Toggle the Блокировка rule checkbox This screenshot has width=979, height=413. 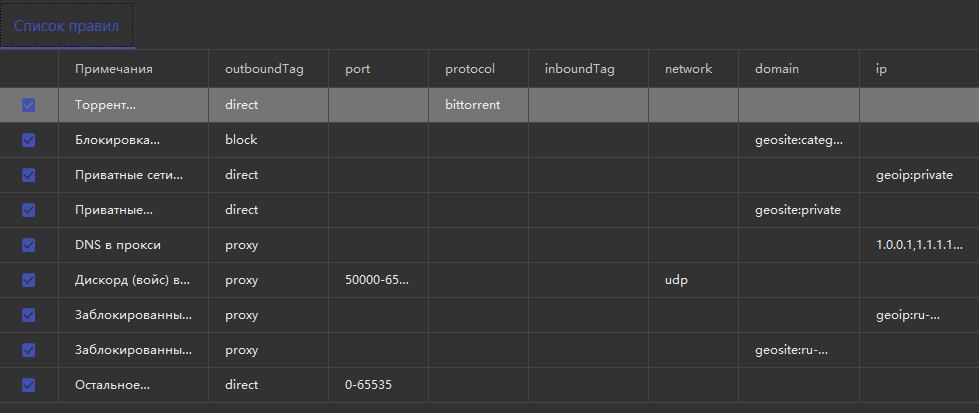(29, 140)
